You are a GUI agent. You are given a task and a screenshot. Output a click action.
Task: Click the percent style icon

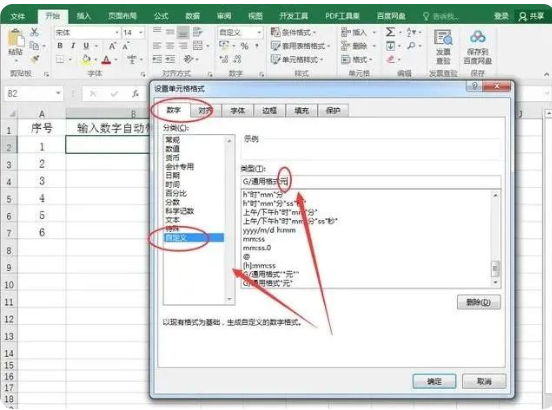[244, 46]
